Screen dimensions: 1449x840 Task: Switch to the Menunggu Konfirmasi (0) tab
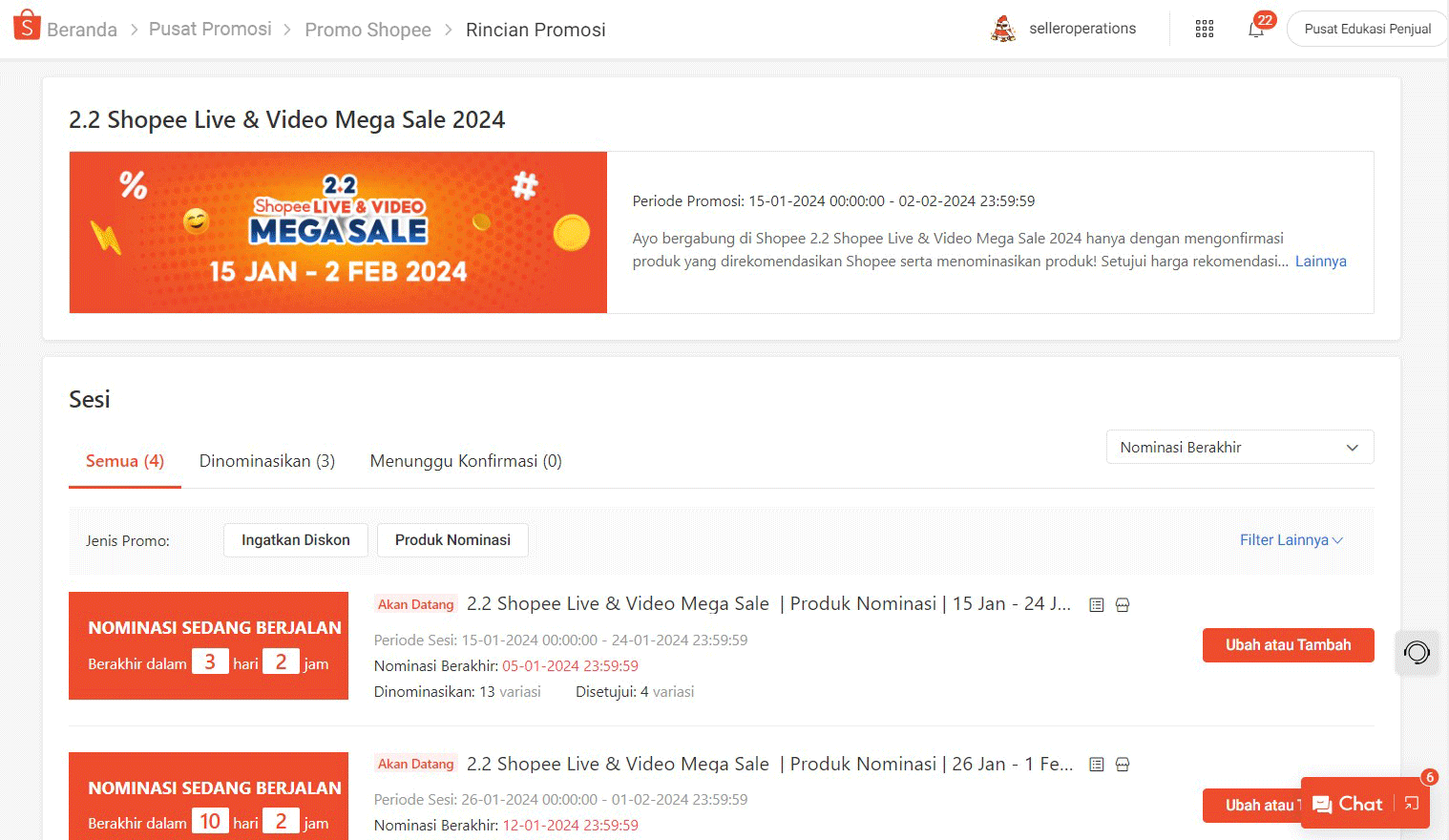(465, 460)
